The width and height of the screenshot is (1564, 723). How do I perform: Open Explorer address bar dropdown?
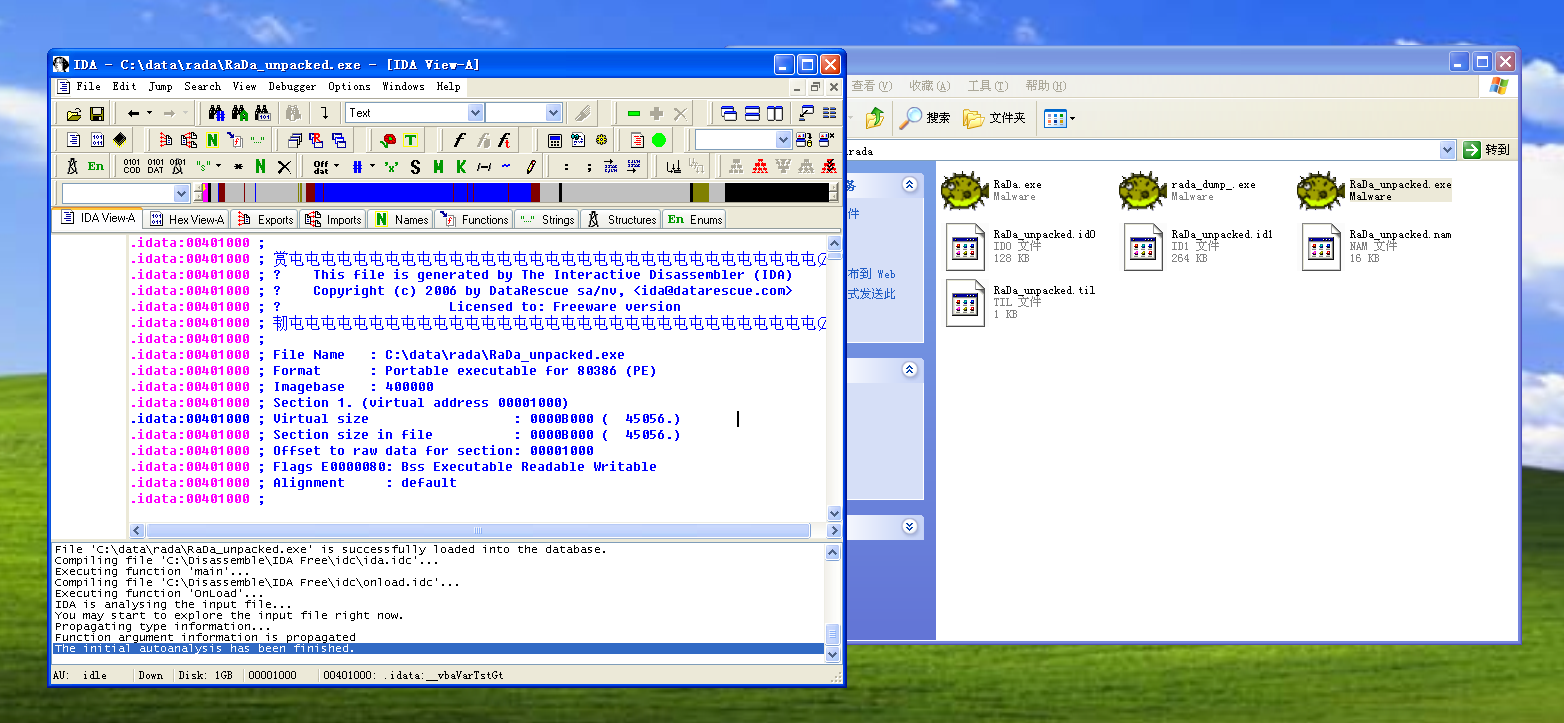point(1447,150)
